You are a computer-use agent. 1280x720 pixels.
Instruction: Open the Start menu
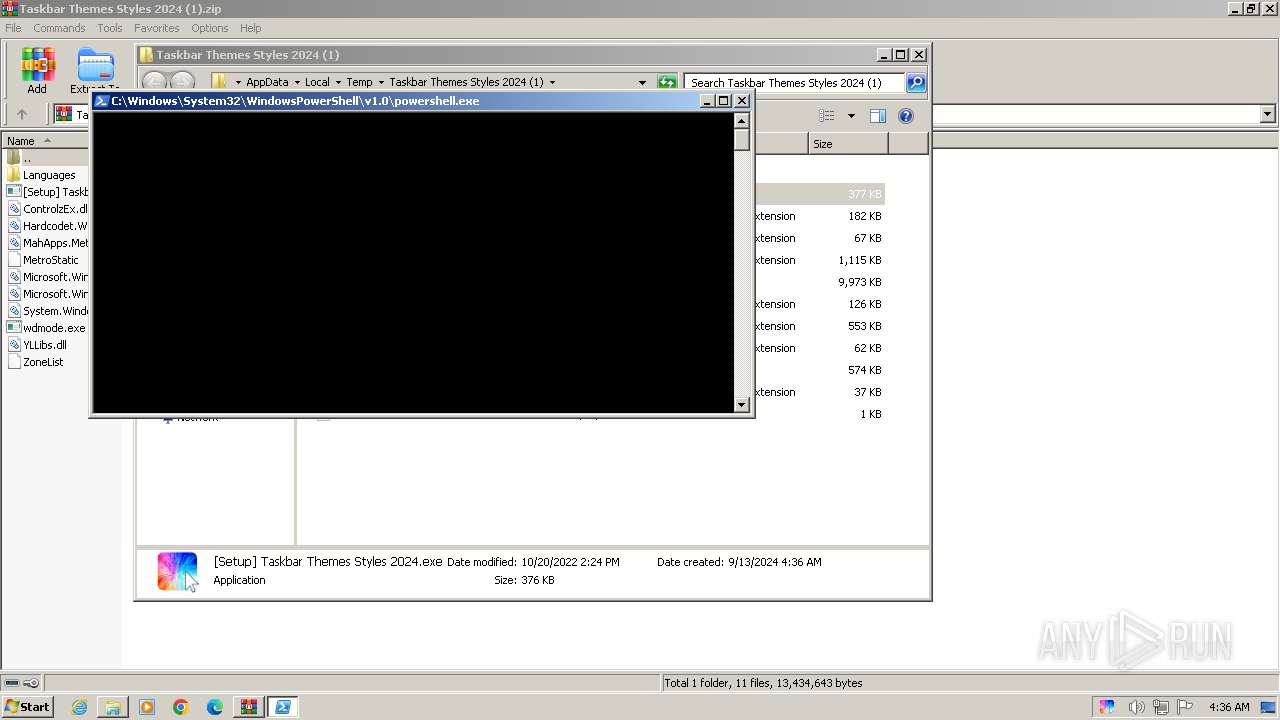[x=27, y=707]
